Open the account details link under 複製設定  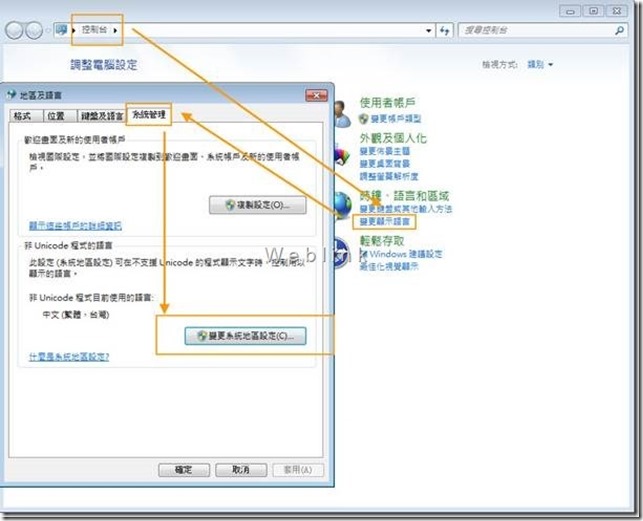tap(75, 226)
